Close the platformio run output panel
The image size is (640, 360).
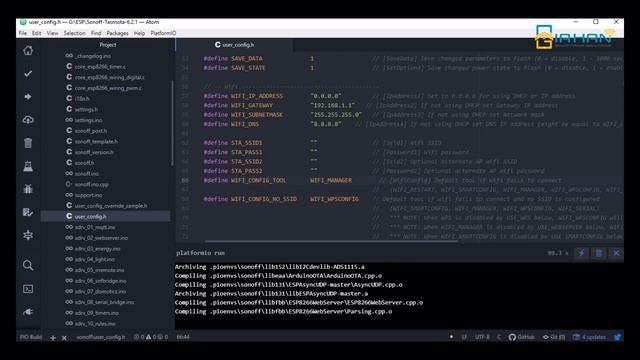click(x=616, y=253)
